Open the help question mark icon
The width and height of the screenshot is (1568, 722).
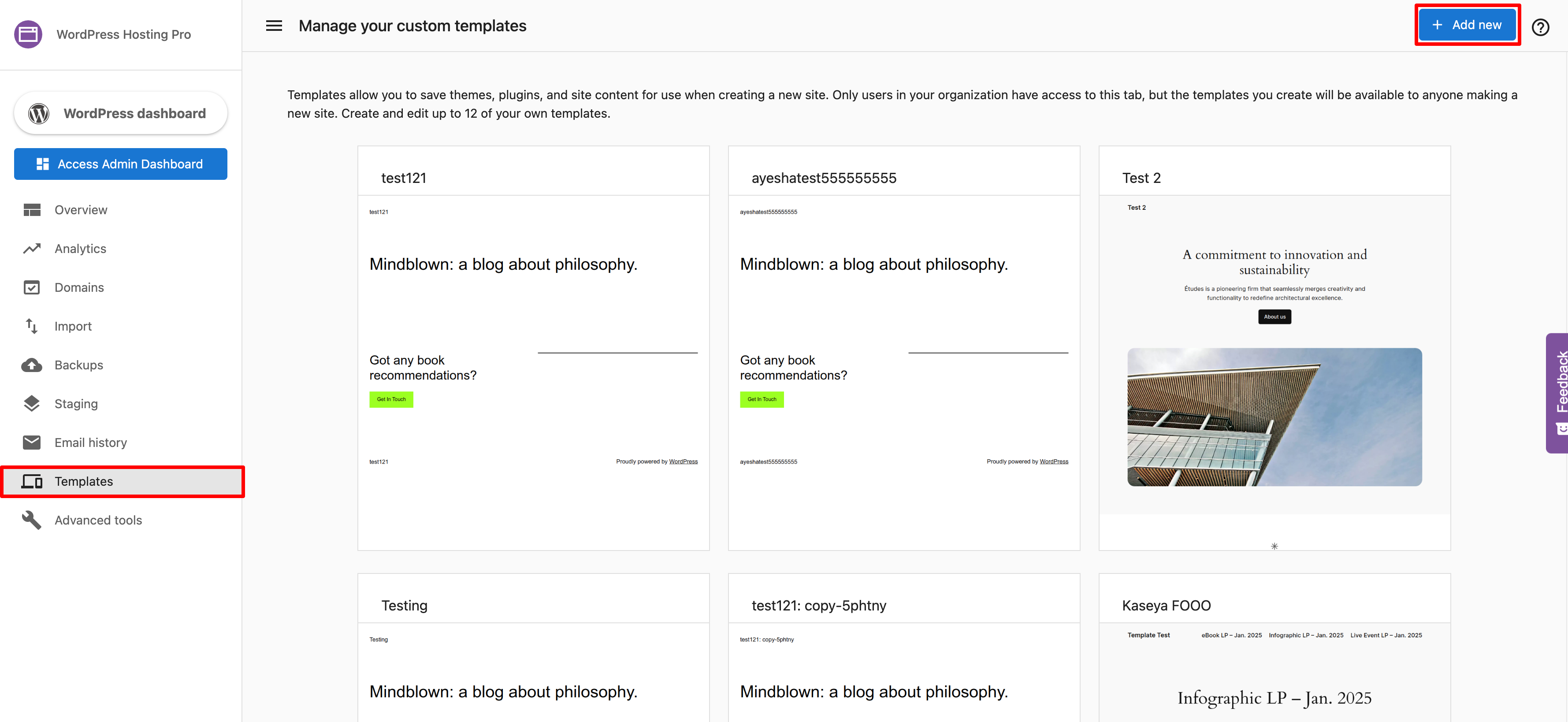click(1540, 27)
